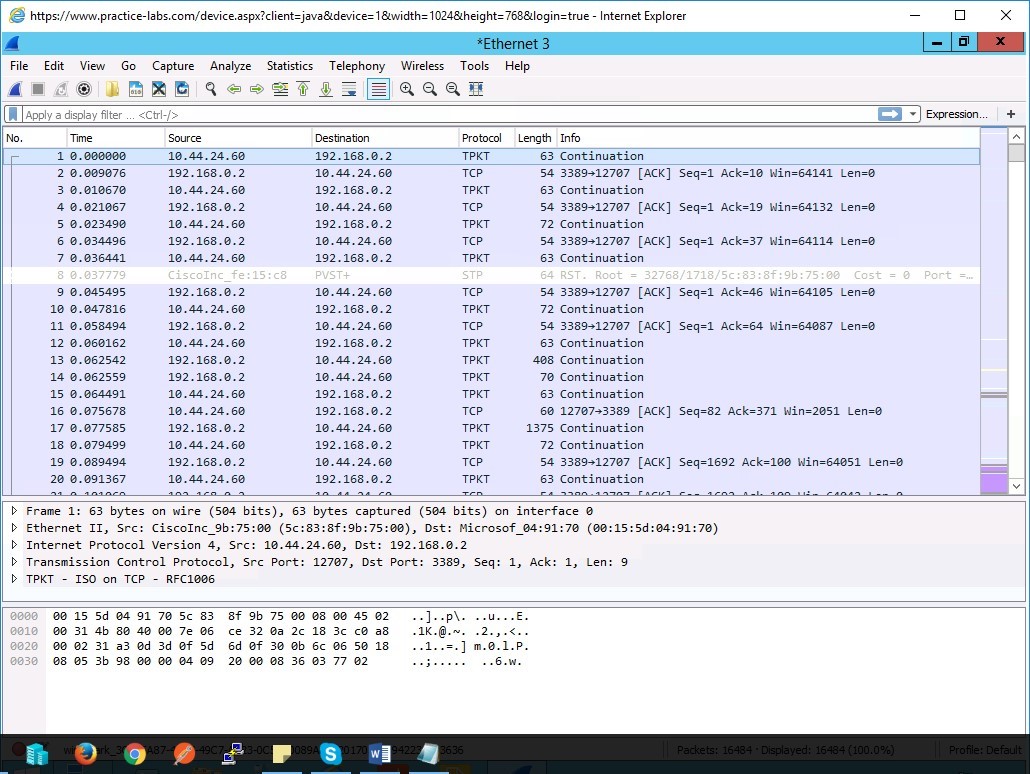Jump to the first packet
The image size is (1030, 774).
pos(303,89)
